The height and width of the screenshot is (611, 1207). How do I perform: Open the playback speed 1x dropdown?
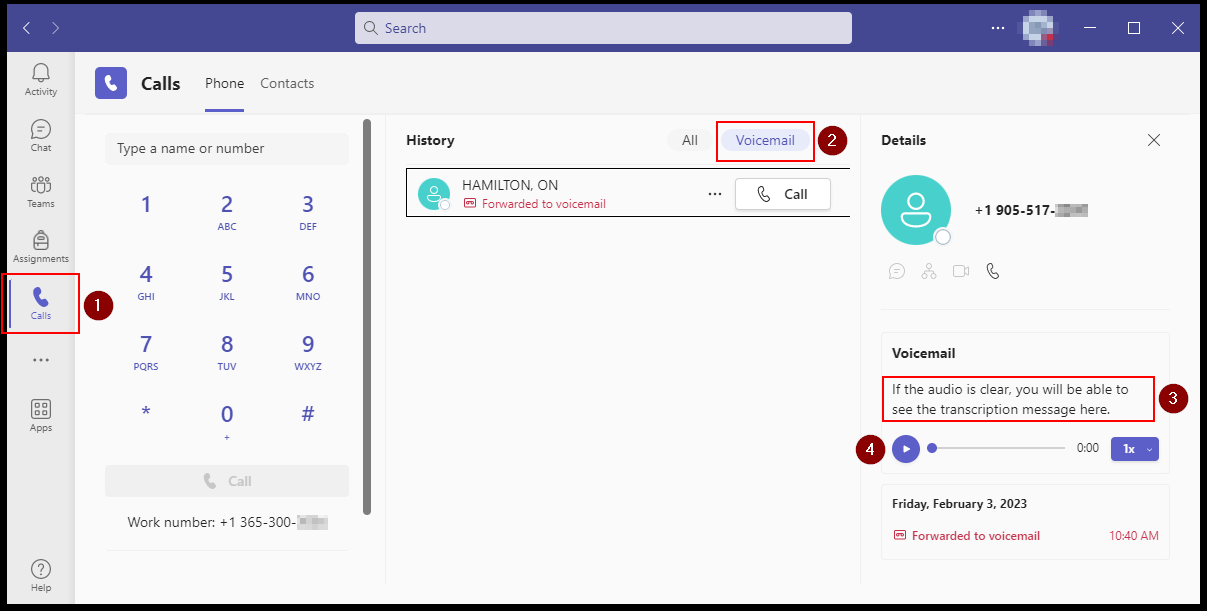[x=1134, y=449]
